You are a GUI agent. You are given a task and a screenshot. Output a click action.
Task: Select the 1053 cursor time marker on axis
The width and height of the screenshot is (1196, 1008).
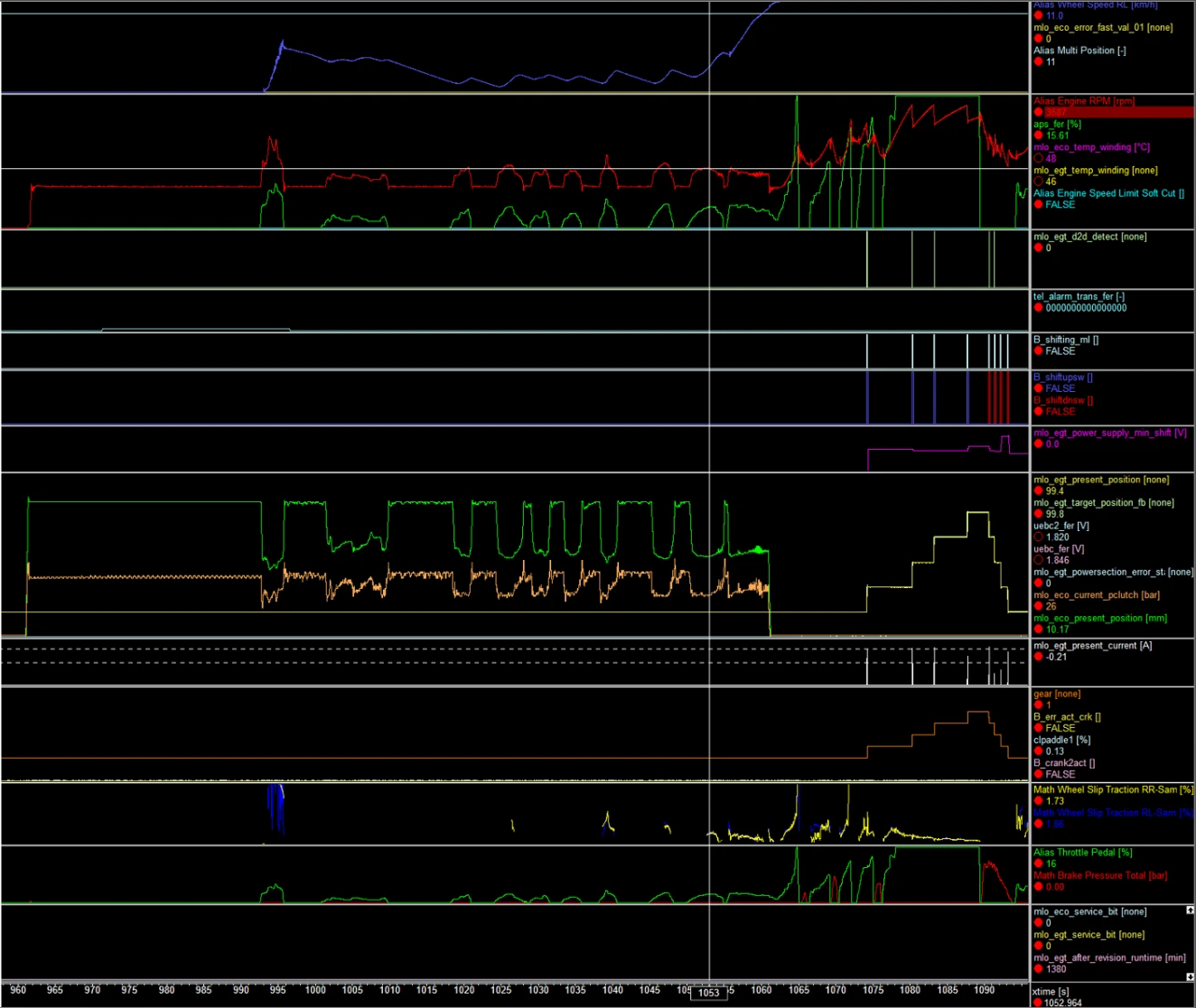tap(709, 993)
